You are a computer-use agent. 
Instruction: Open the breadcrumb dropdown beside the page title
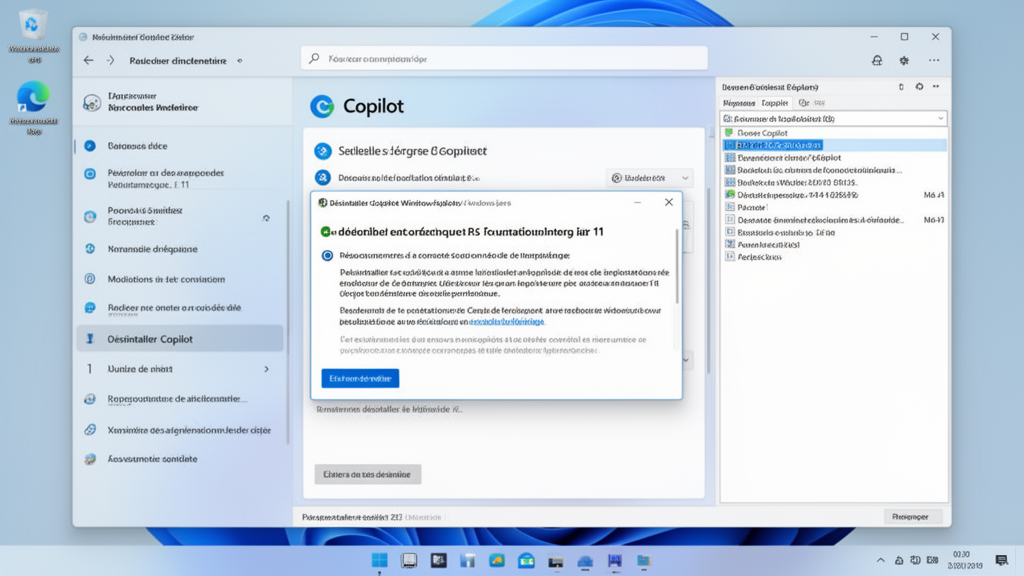(x=240, y=61)
